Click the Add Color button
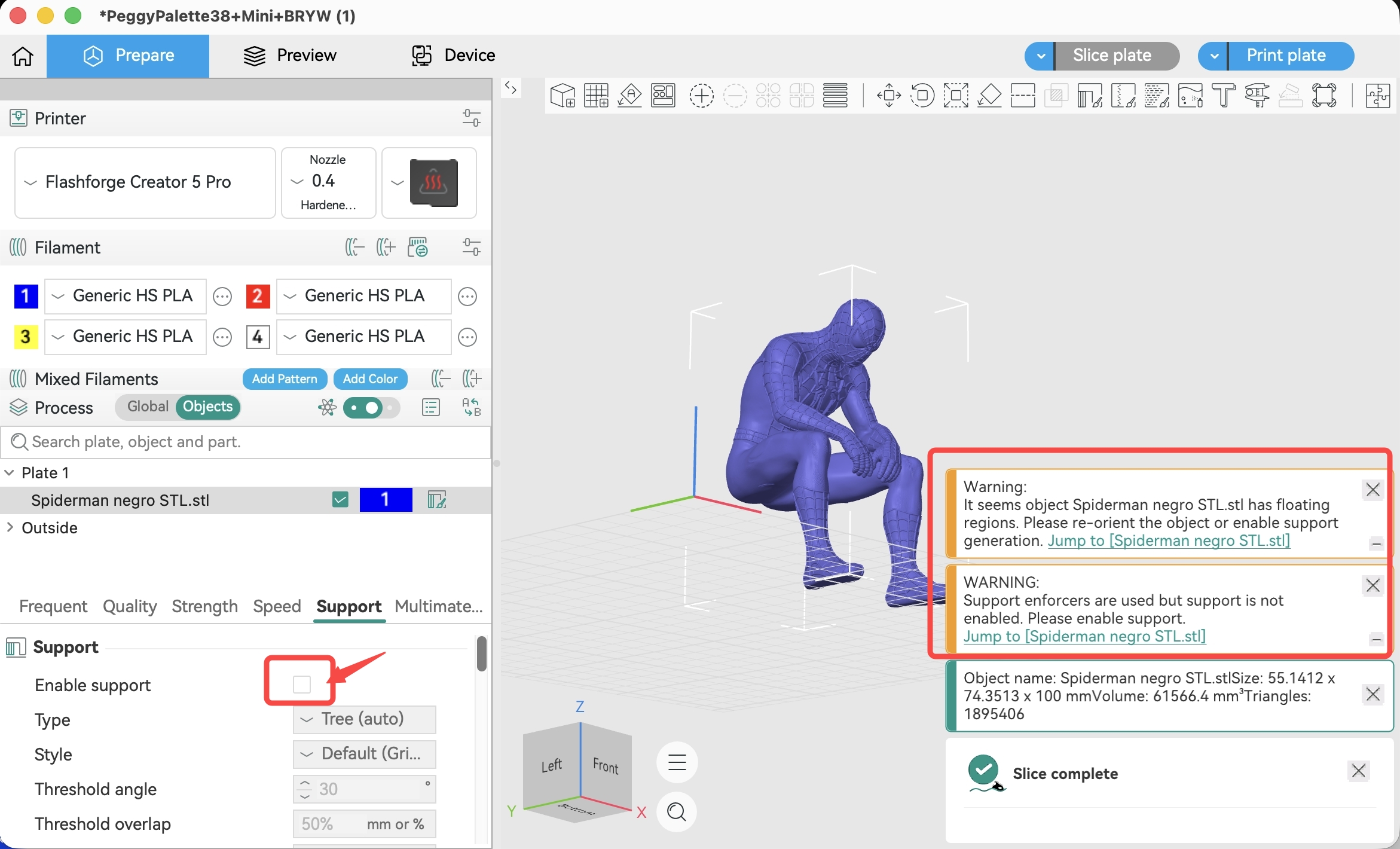The width and height of the screenshot is (1400, 849). [370, 379]
